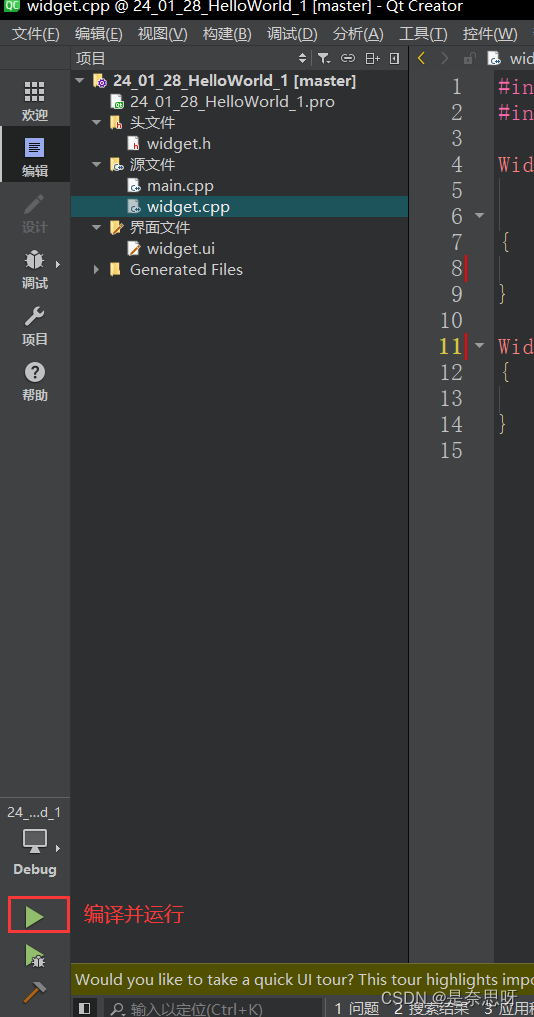Click the locator search input field
The image size is (534, 1017).
point(214,1009)
